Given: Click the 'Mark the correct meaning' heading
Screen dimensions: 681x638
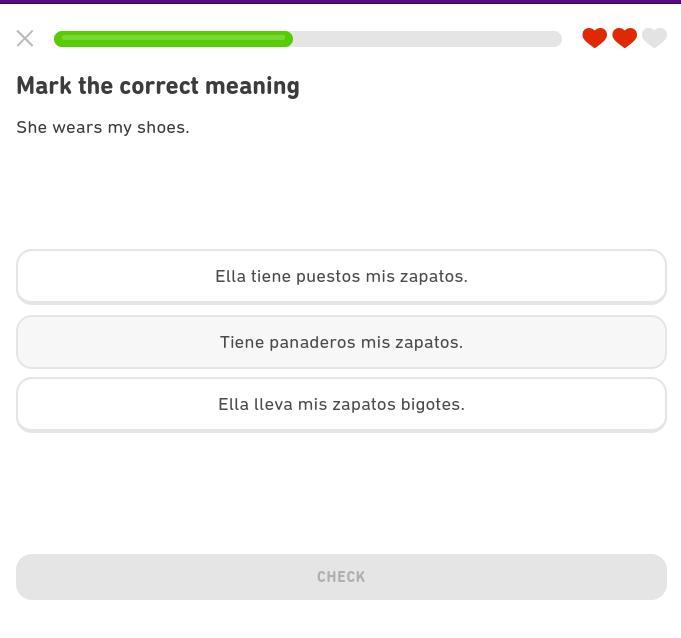Looking at the screenshot, I should [158, 86].
